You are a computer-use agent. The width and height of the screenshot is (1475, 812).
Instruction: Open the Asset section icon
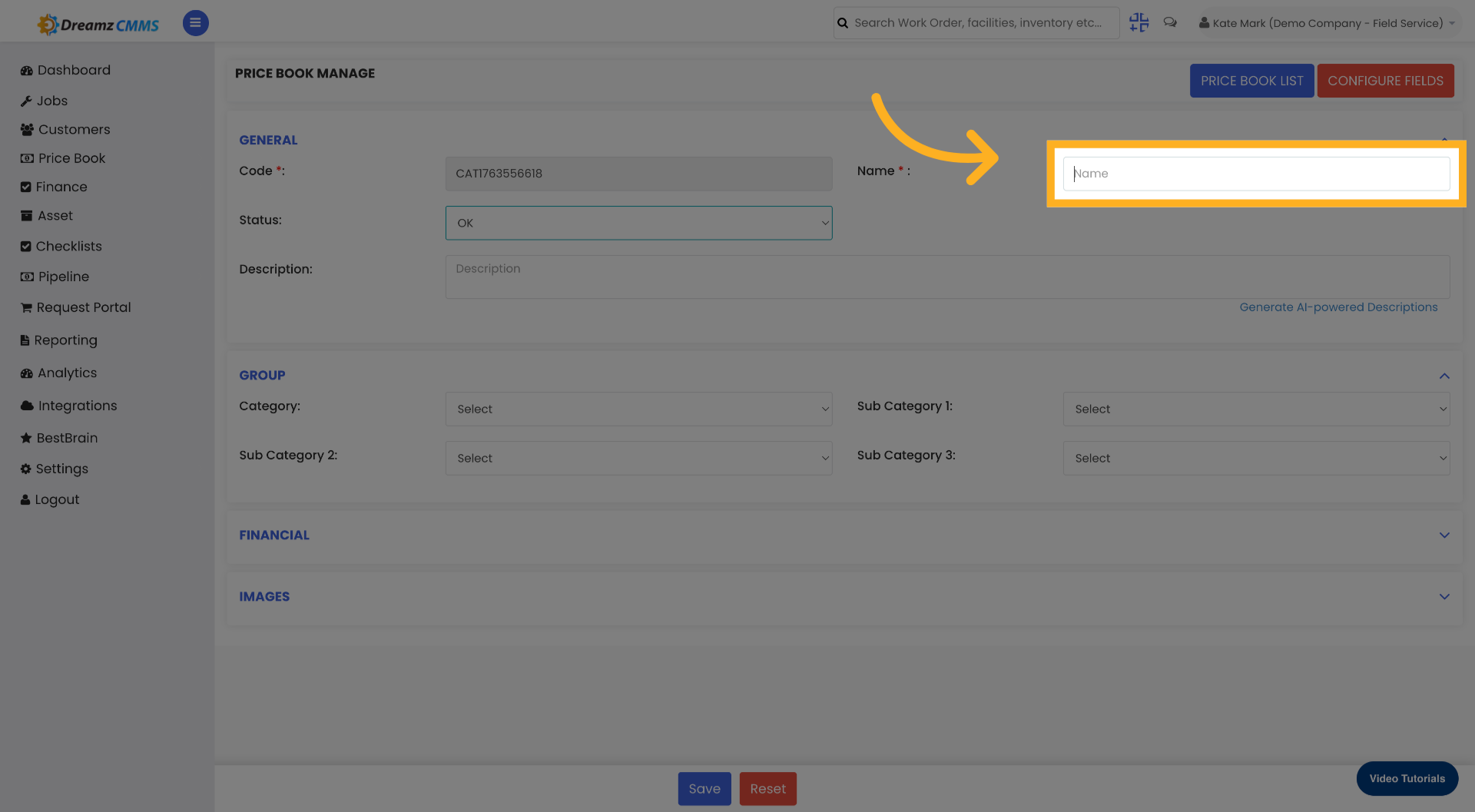(26, 216)
